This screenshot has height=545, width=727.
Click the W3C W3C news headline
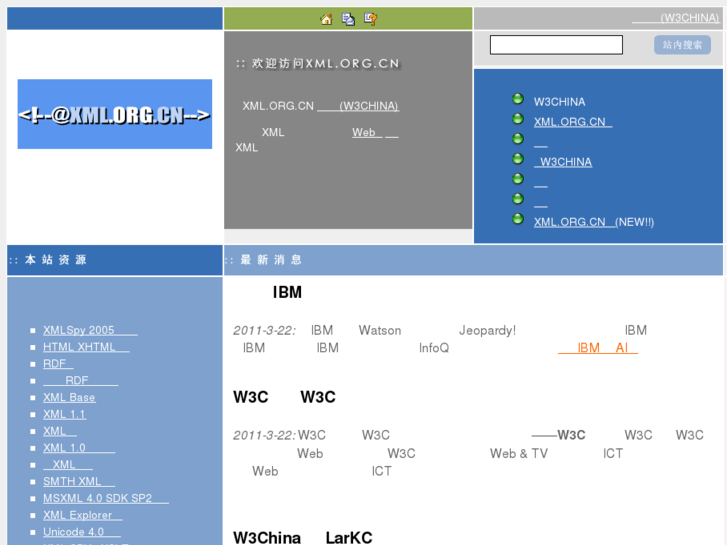click(284, 397)
